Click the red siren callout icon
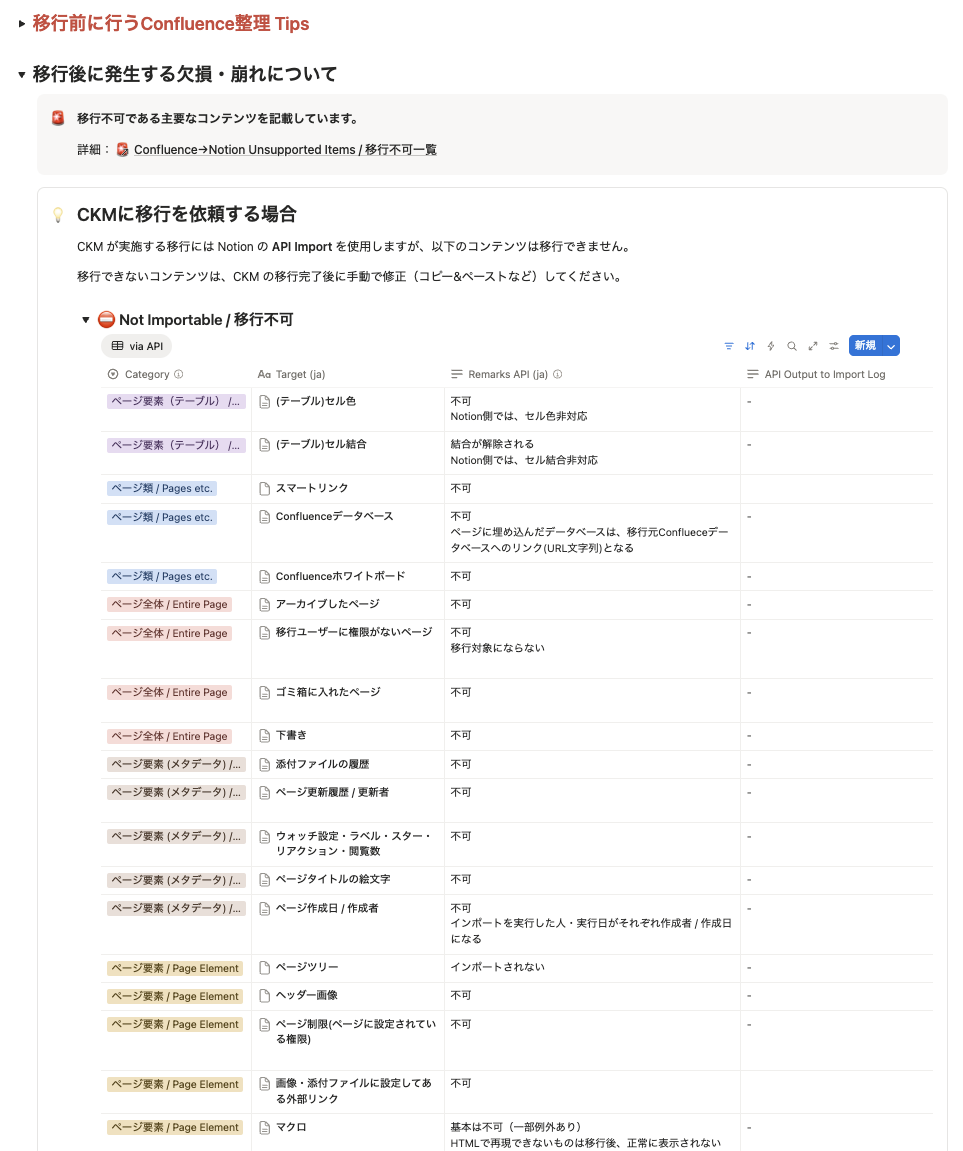 point(58,118)
